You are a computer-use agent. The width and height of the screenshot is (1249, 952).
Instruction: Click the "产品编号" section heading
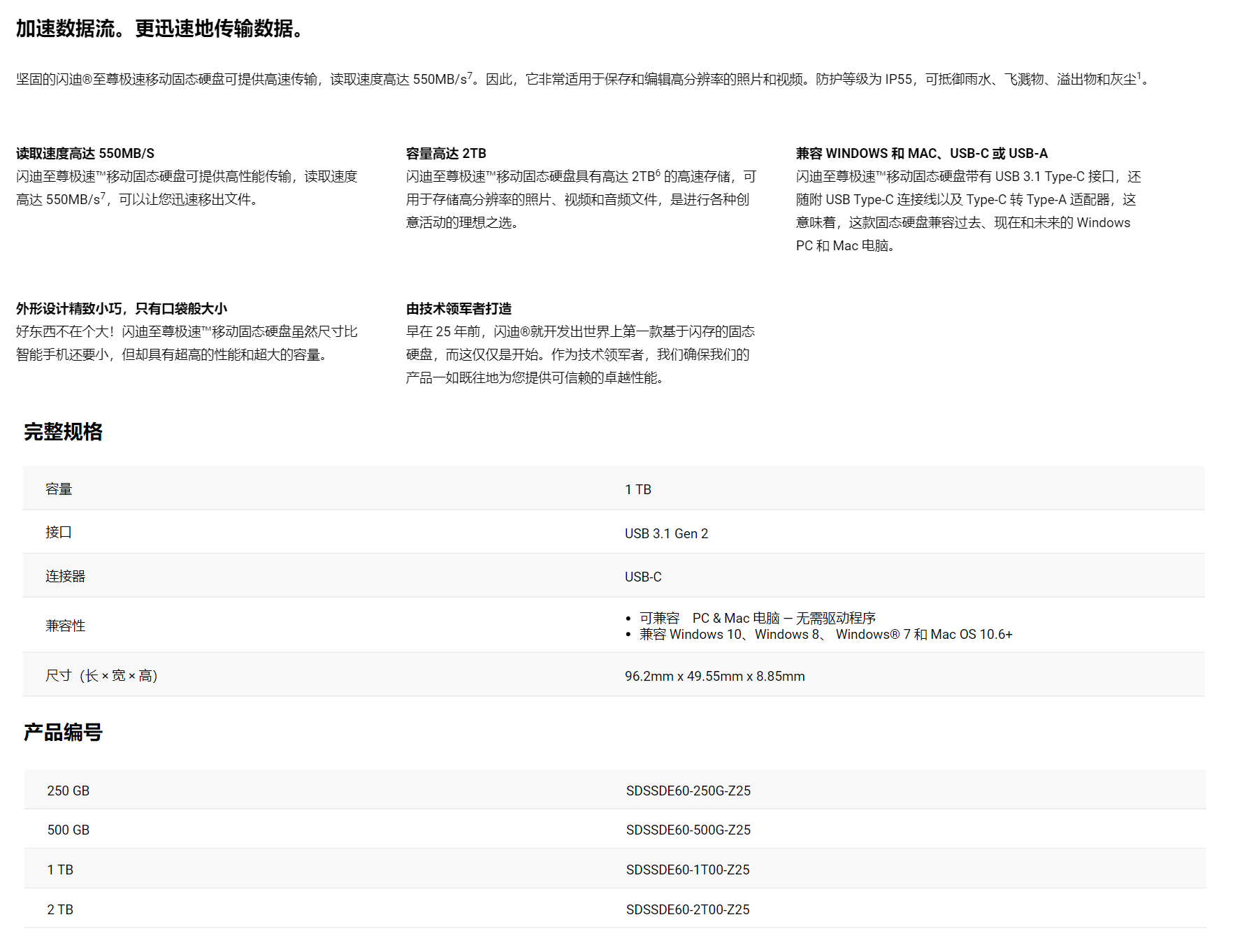[x=63, y=733]
